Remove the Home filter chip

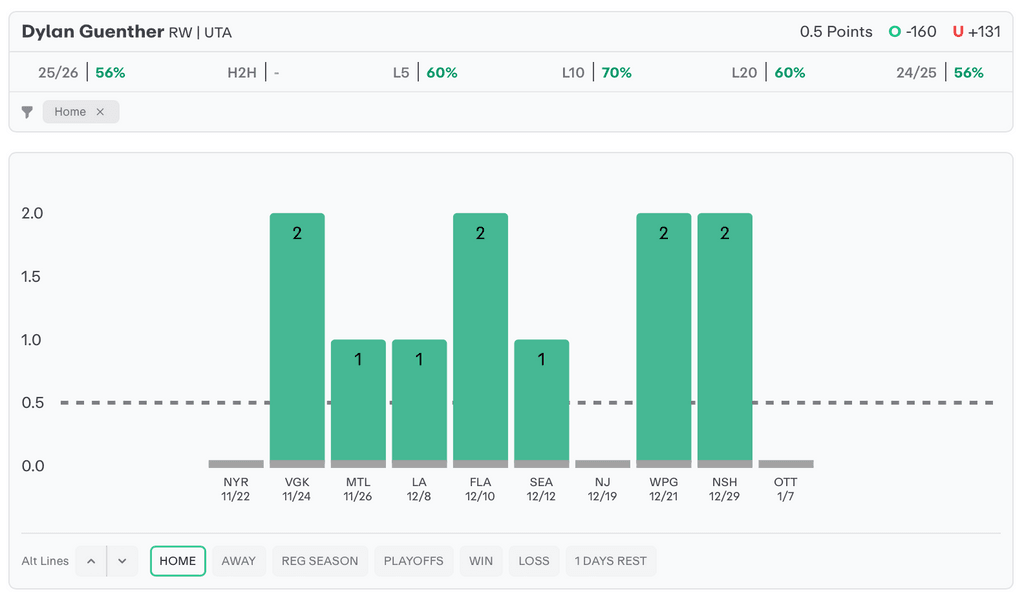pos(100,112)
